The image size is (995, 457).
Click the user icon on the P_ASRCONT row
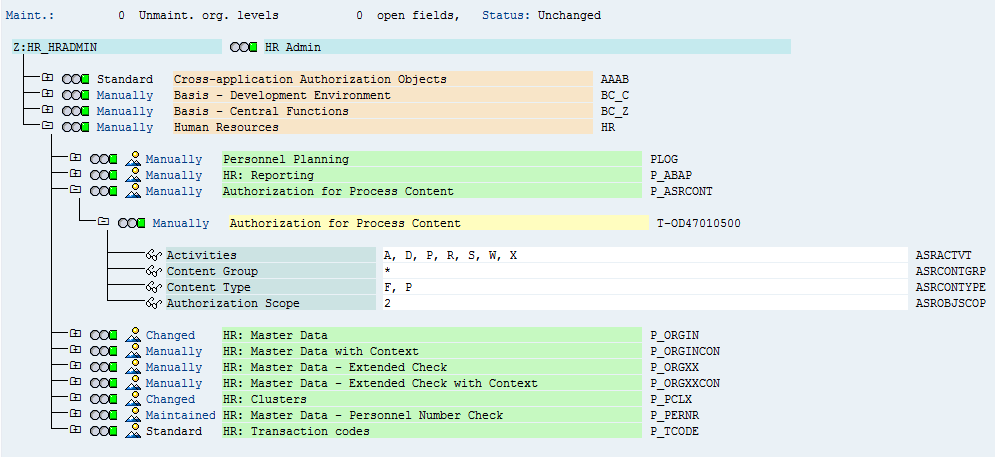click(x=133, y=190)
